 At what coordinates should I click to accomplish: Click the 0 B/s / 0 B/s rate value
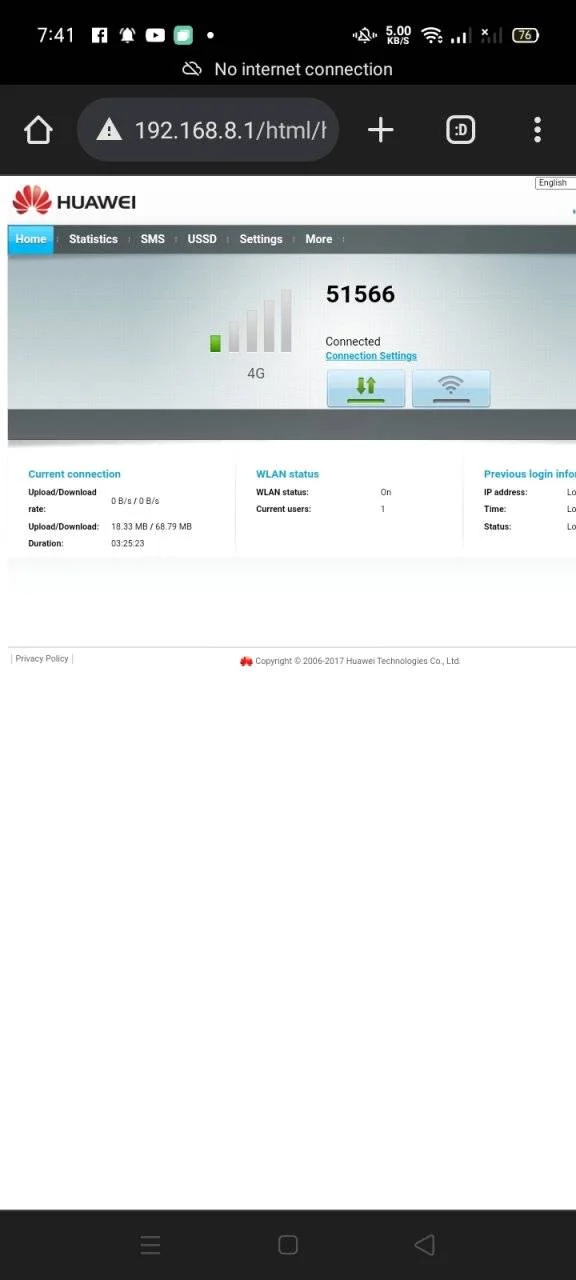click(135, 500)
